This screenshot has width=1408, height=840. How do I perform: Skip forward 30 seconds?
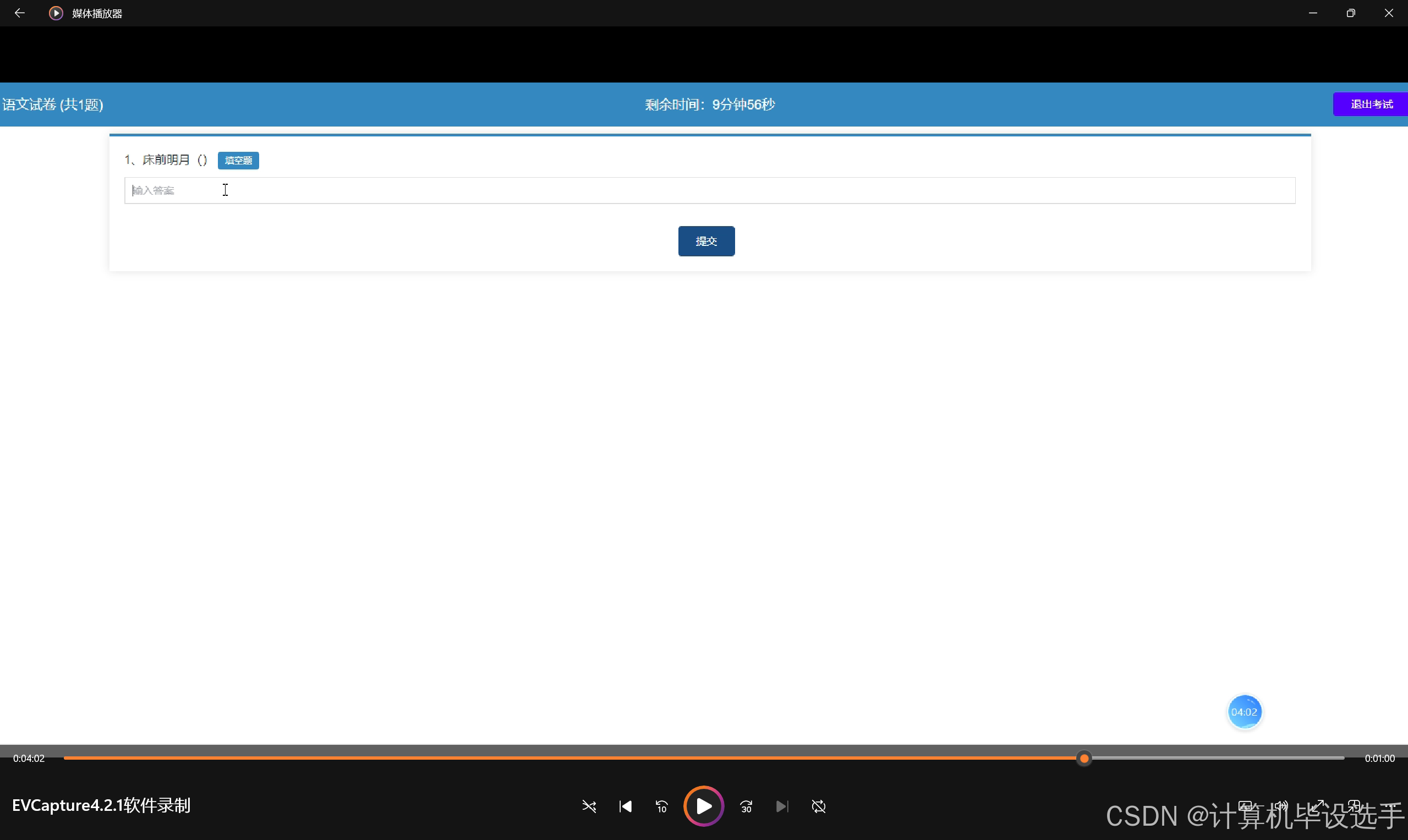[x=746, y=806]
